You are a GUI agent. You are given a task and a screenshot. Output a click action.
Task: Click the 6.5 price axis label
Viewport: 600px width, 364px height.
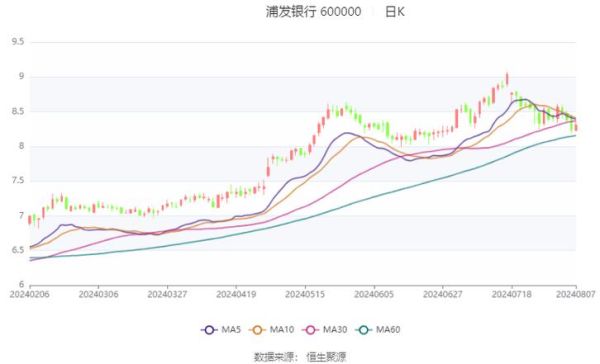pos(18,250)
